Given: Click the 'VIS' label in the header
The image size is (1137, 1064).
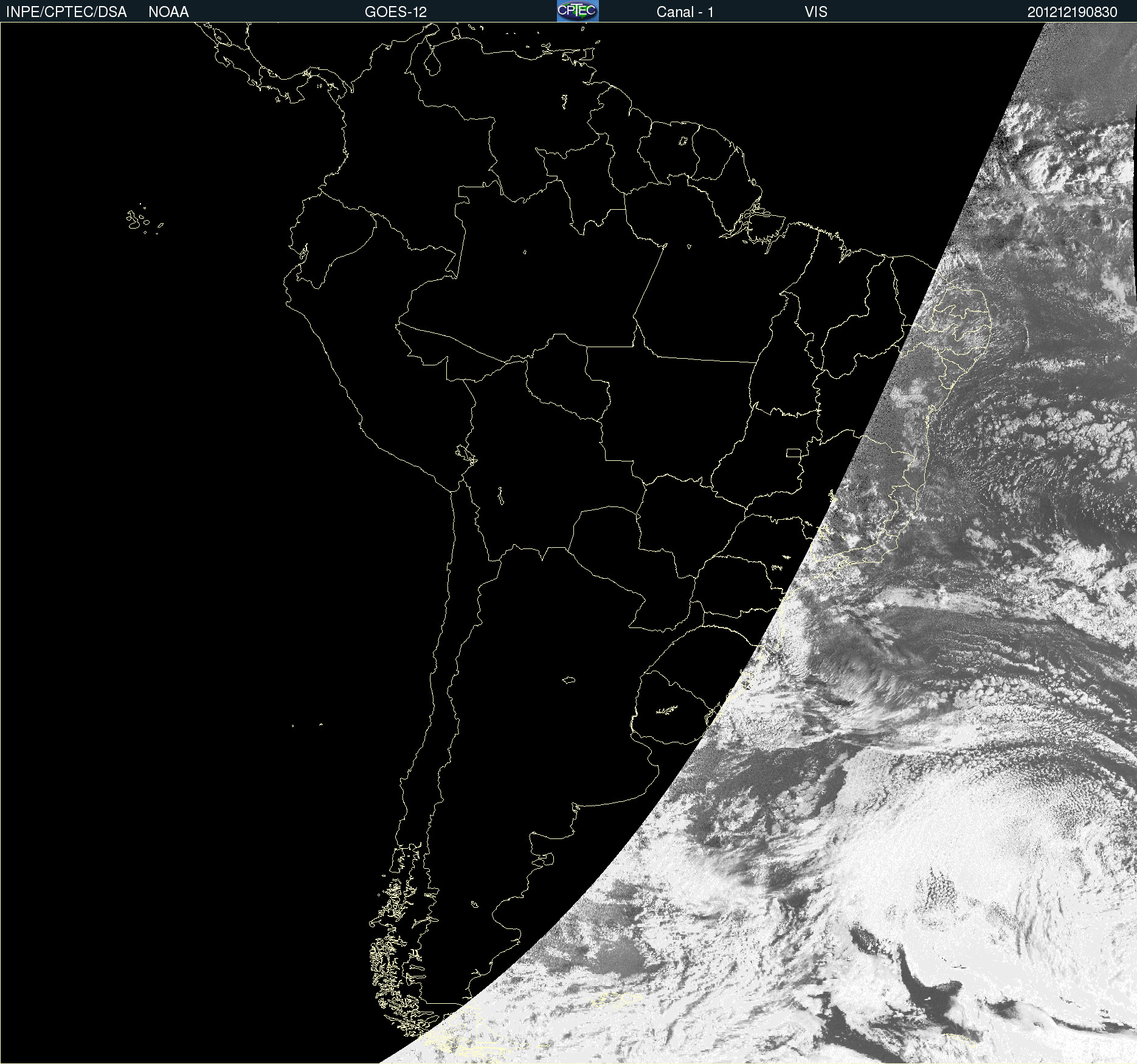Looking at the screenshot, I should tap(816, 12).
